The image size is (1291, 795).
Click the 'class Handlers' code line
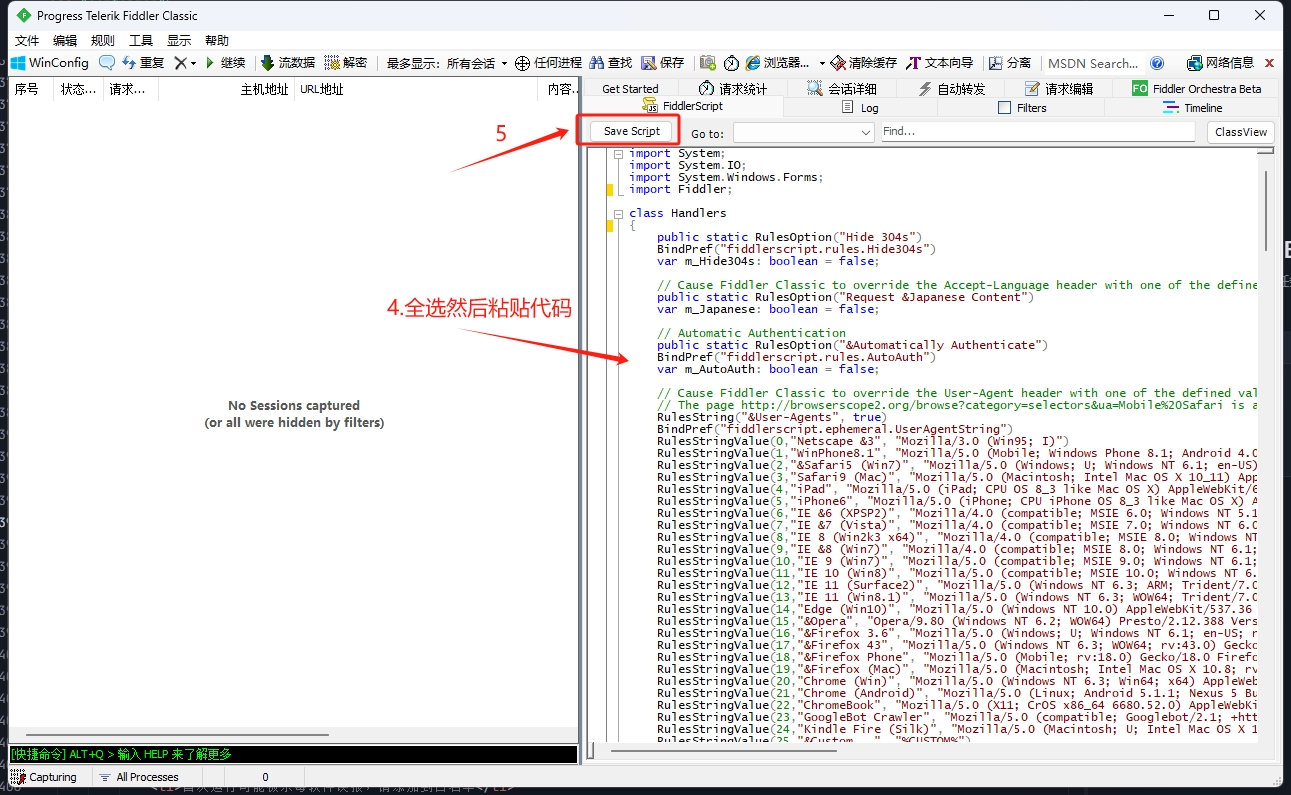678,213
